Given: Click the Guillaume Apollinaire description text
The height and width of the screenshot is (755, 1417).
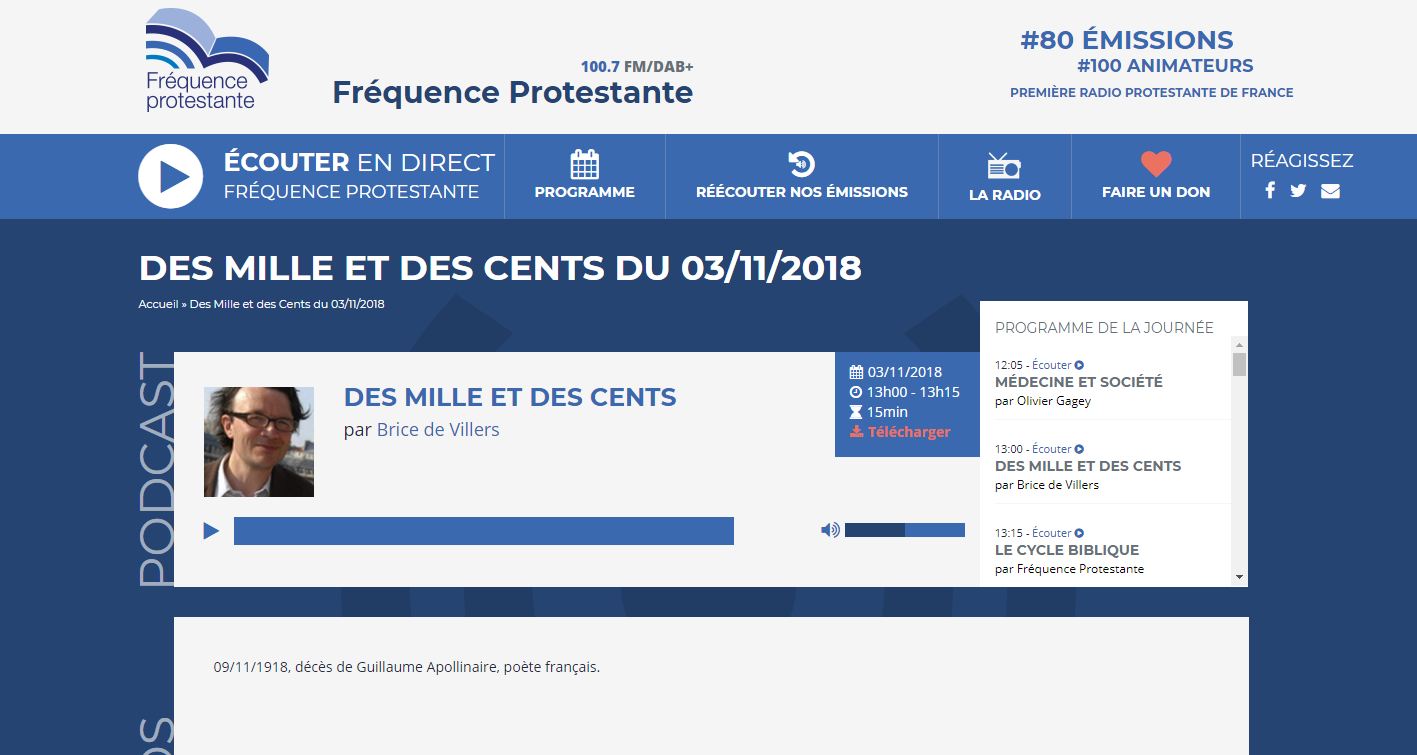Looking at the screenshot, I should (x=407, y=667).
